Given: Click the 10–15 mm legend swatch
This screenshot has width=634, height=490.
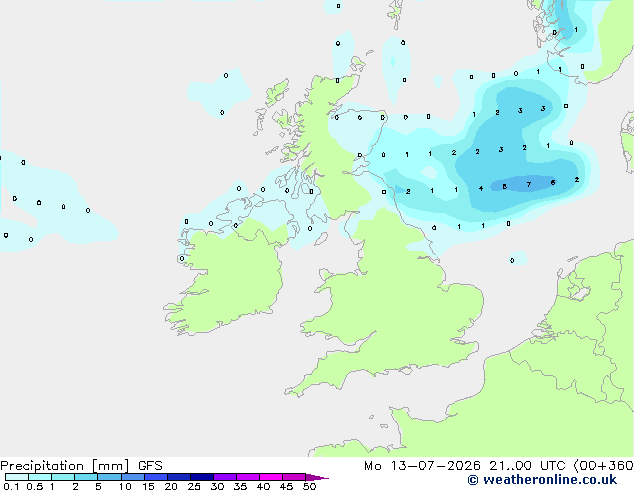Looking at the screenshot, I should pos(133,477).
